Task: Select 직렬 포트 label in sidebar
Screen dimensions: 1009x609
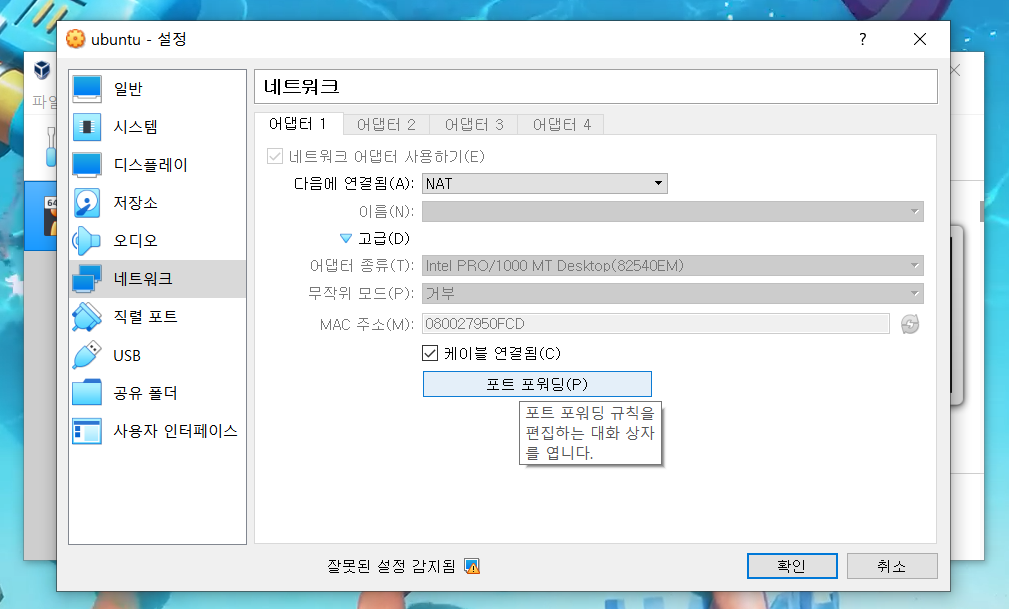Action: [145, 317]
